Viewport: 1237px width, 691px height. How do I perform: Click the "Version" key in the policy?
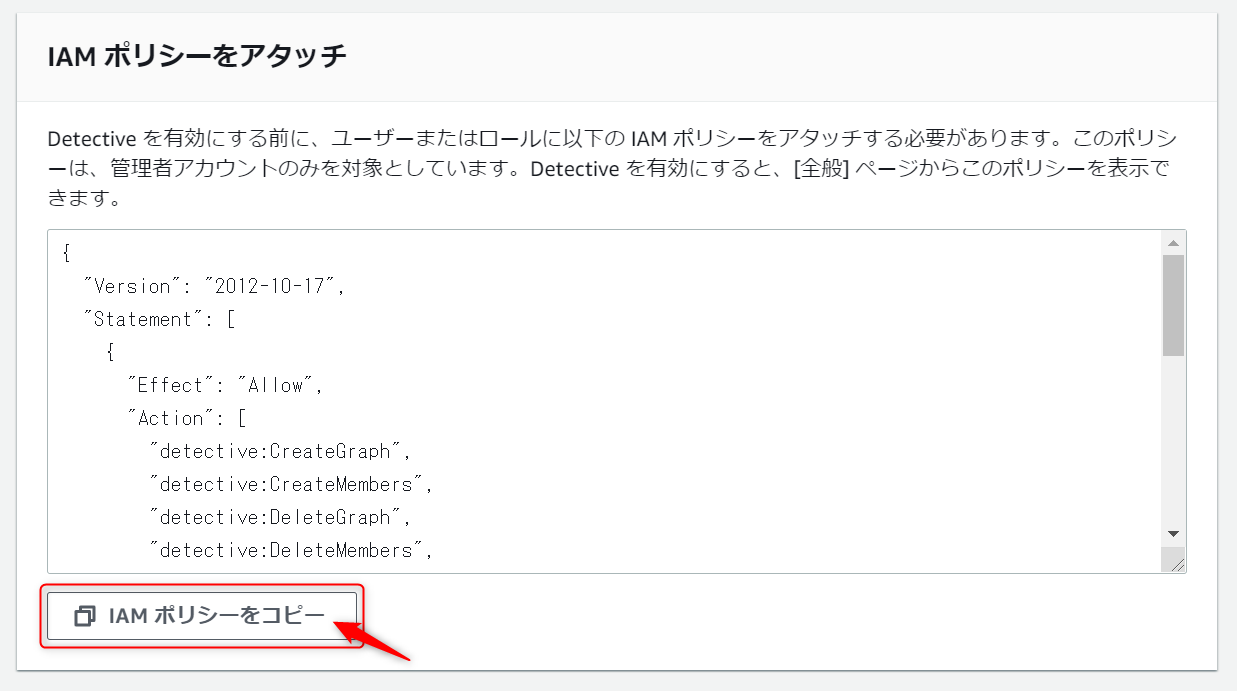click(131, 286)
